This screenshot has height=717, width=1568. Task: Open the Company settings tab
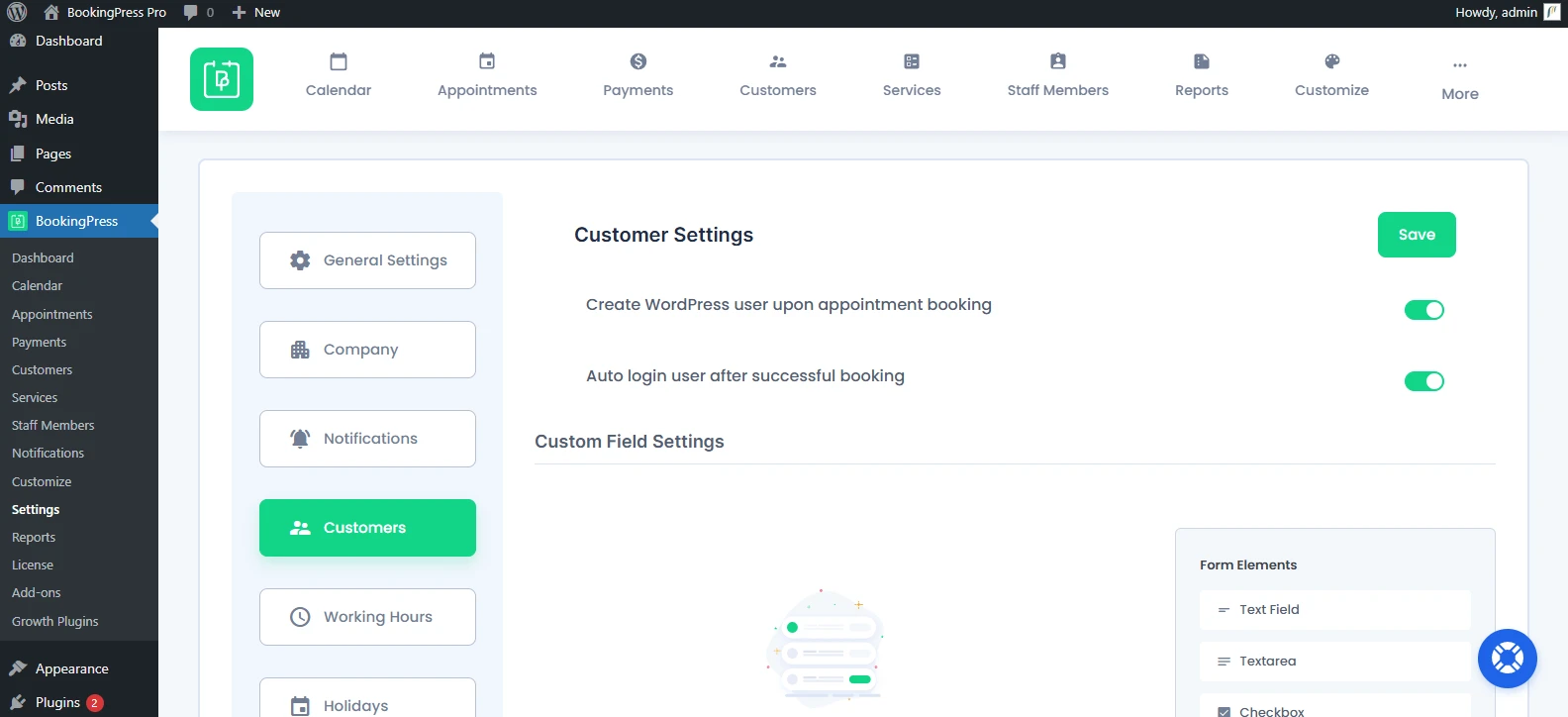tap(367, 350)
